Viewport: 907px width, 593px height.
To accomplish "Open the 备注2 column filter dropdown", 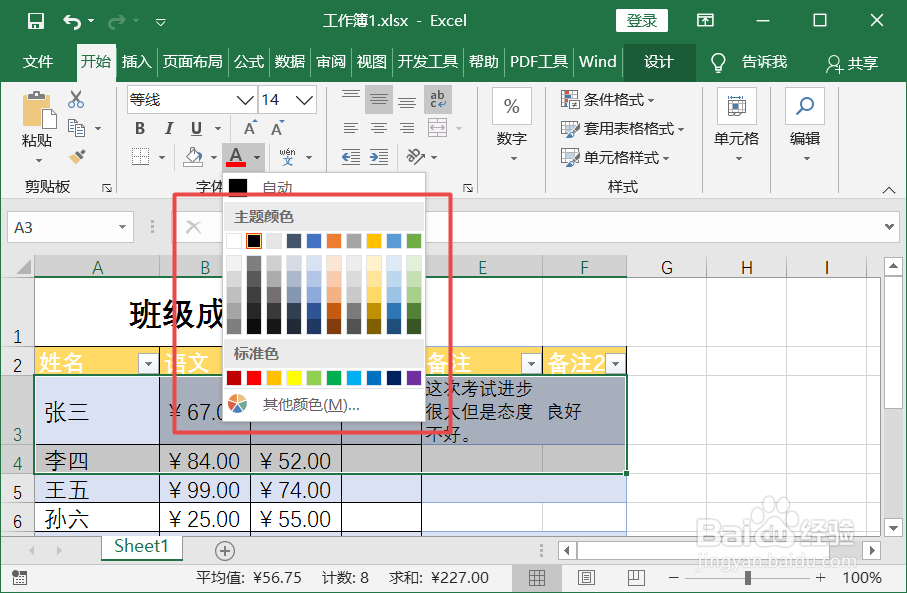I will click(x=616, y=363).
